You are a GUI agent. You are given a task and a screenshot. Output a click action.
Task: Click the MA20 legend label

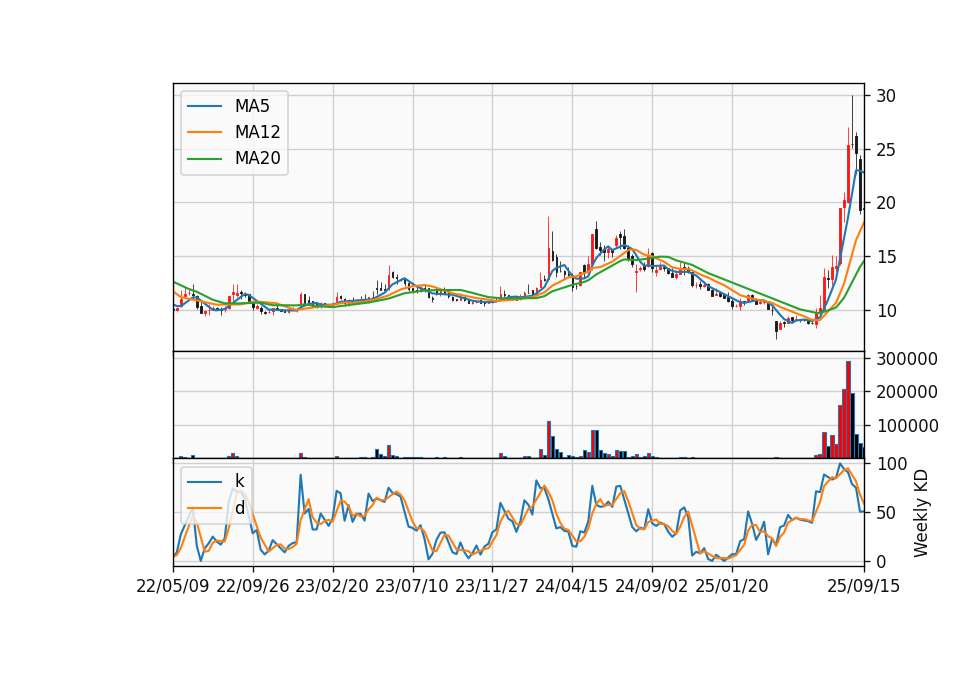[x=258, y=158]
